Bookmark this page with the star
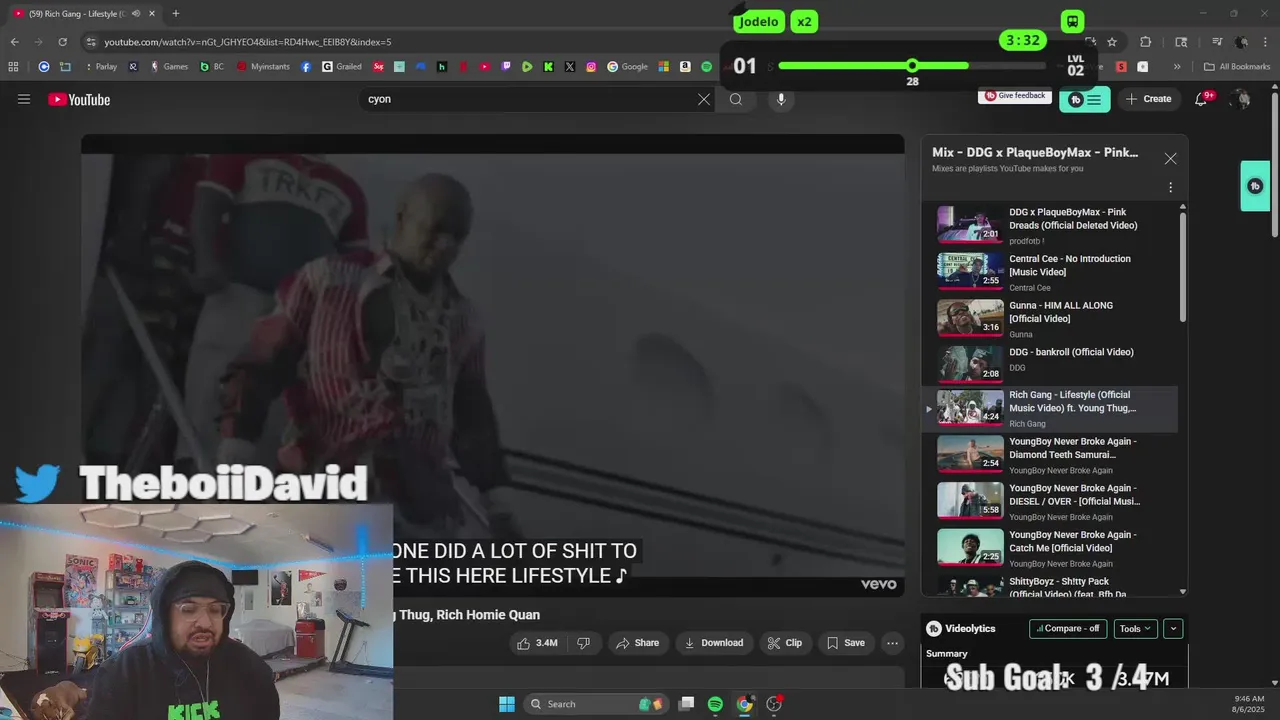Screen dimensions: 1280x720 [x=1112, y=42]
